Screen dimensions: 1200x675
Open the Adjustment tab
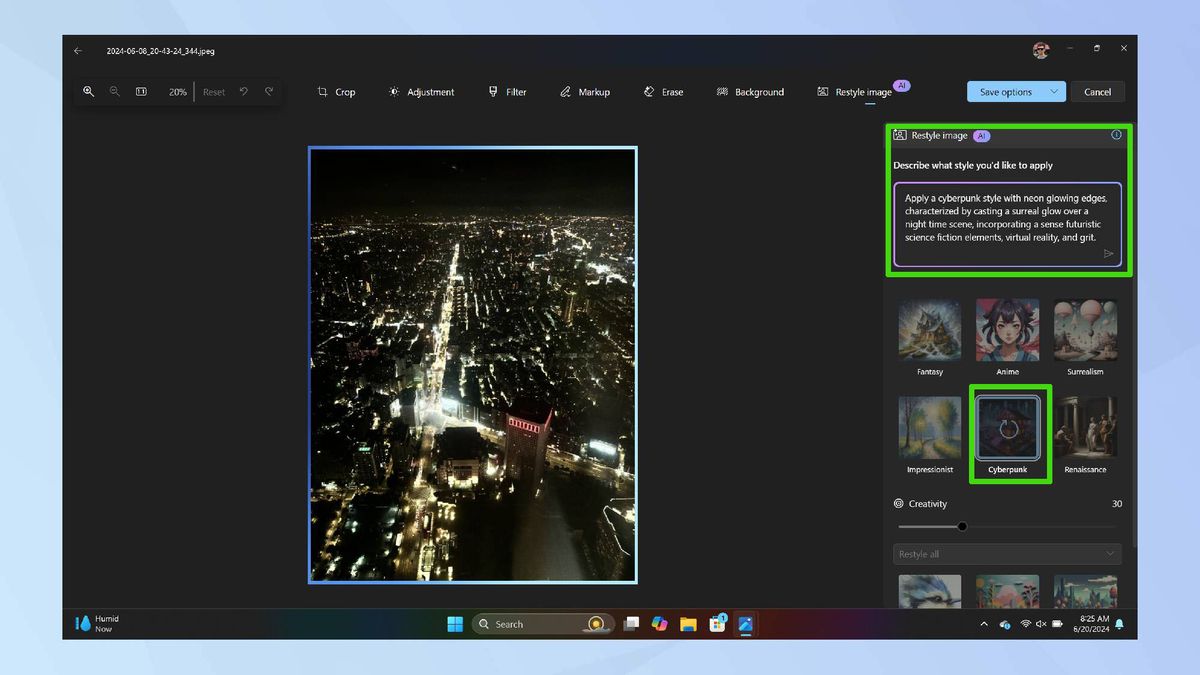tap(421, 92)
